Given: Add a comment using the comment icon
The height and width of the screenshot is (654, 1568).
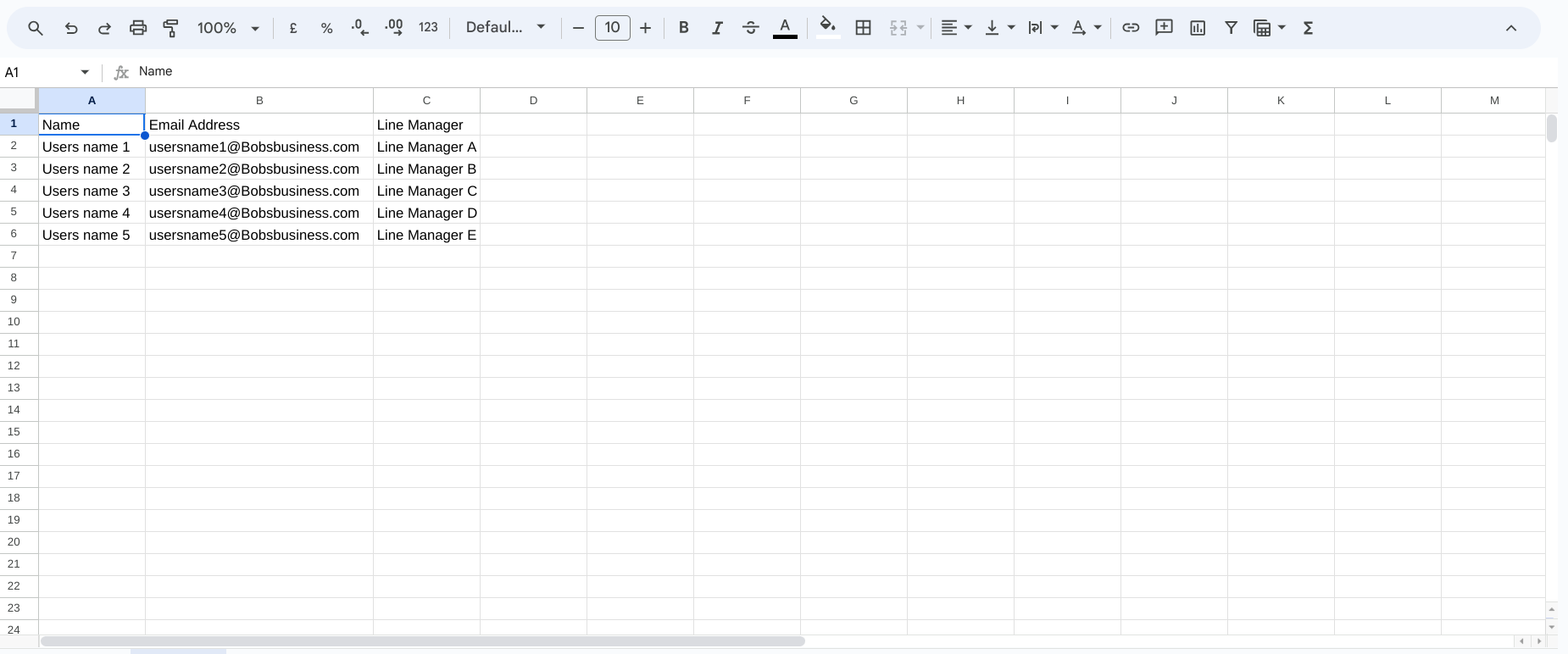Looking at the screenshot, I should click(x=1164, y=28).
